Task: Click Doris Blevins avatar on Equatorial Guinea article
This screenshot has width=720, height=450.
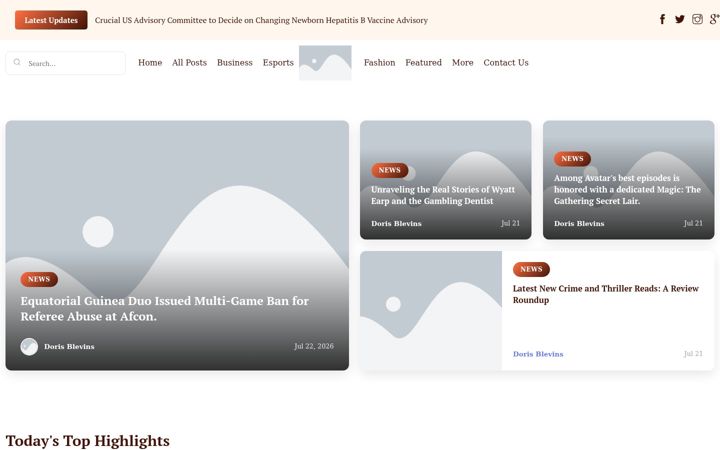Action: point(29,347)
